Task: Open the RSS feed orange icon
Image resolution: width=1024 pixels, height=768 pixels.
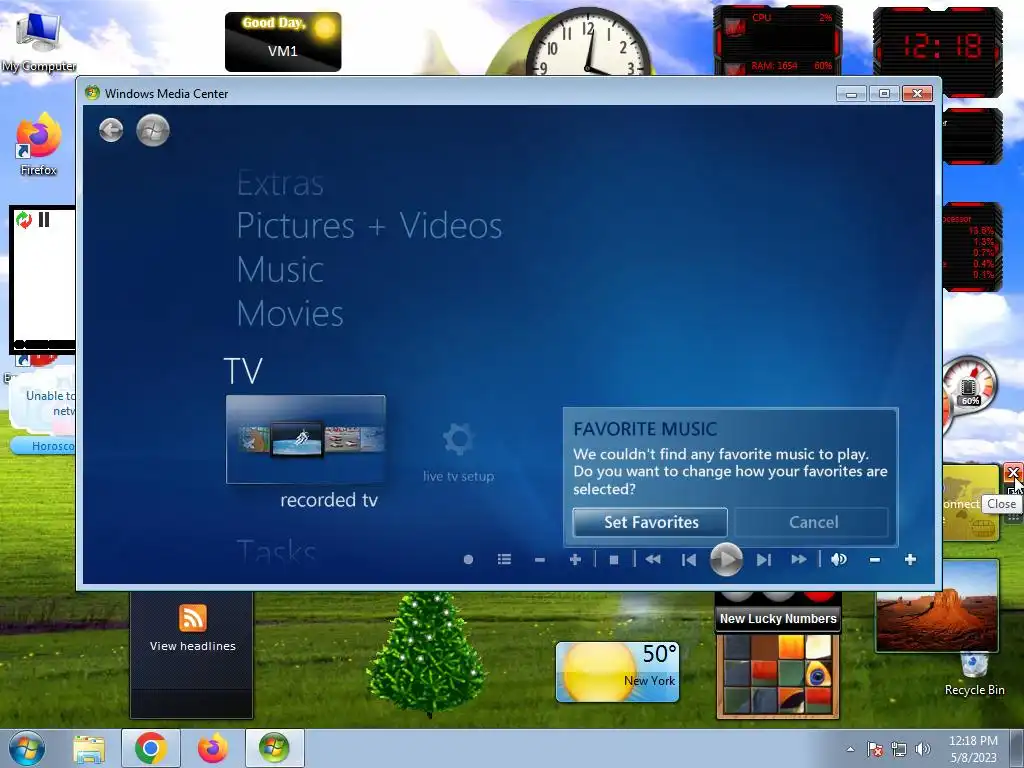Action: (x=193, y=618)
